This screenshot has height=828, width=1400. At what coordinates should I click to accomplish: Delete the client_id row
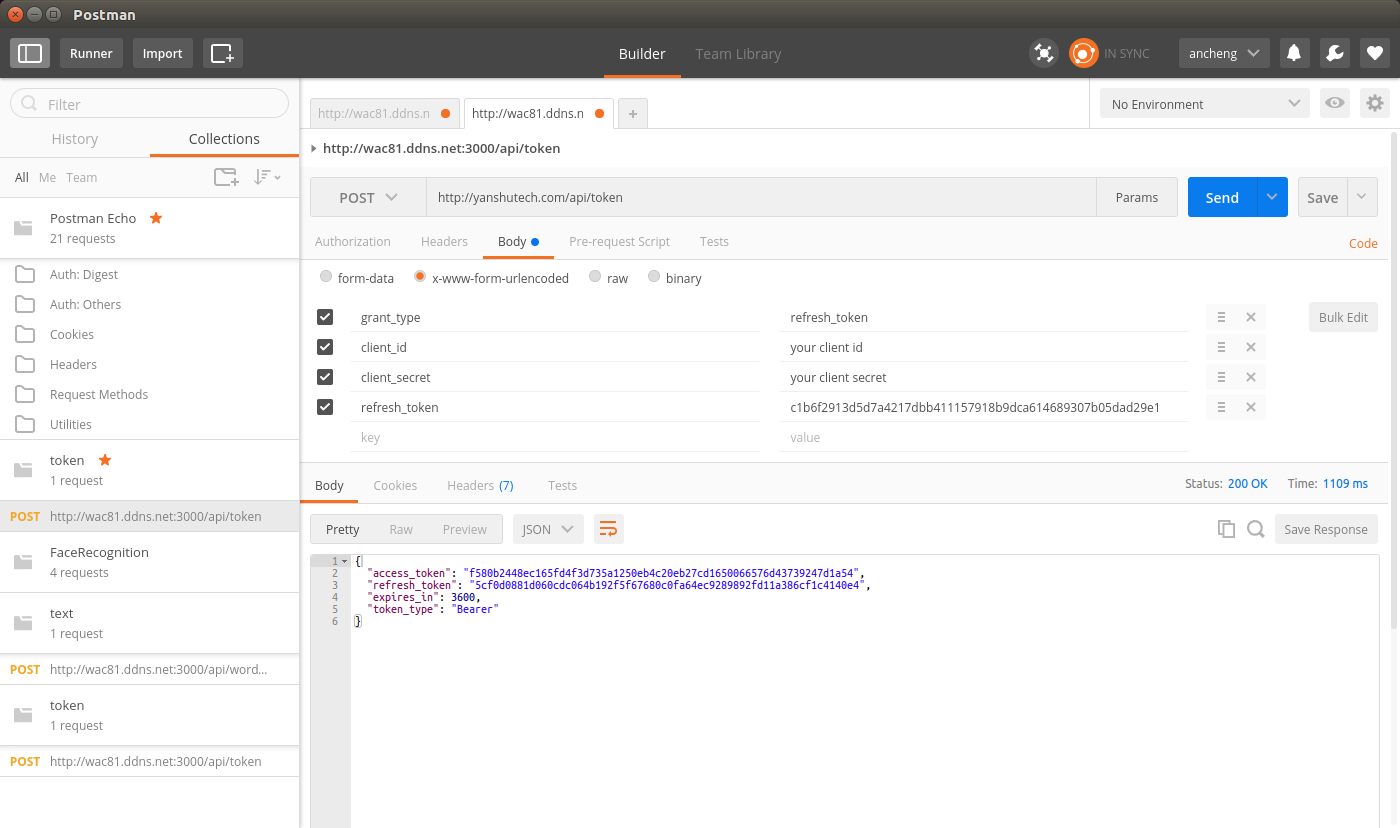tap(1251, 347)
